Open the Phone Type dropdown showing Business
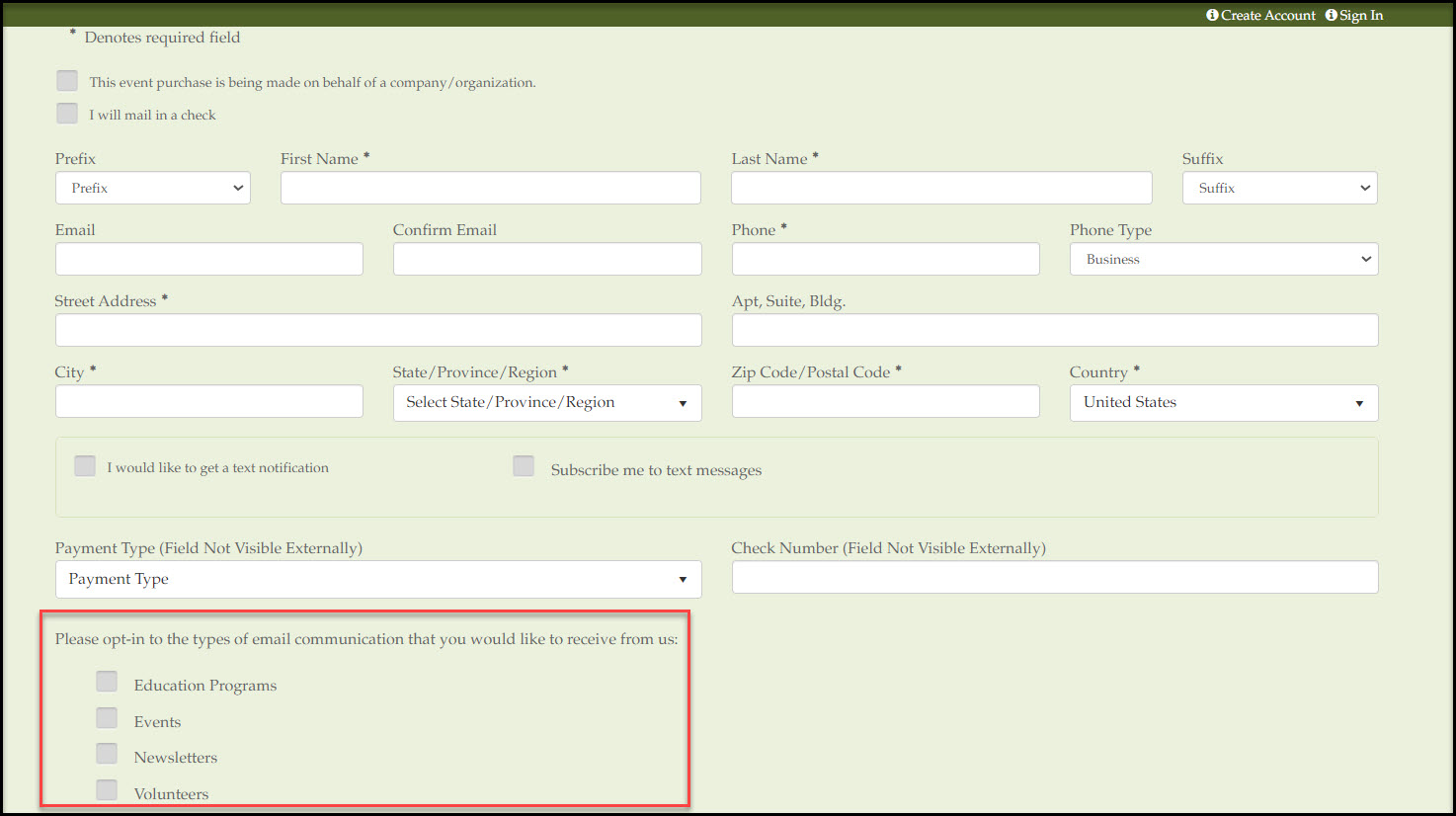 [x=1224, y=259]
